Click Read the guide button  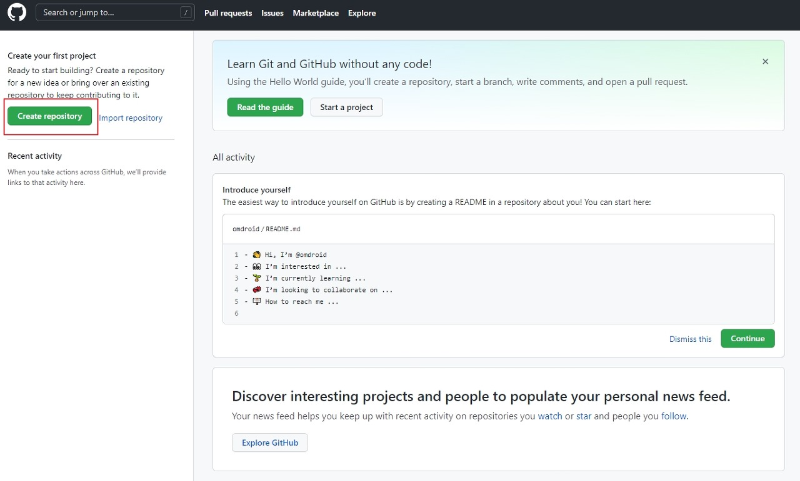pos(265,107)
